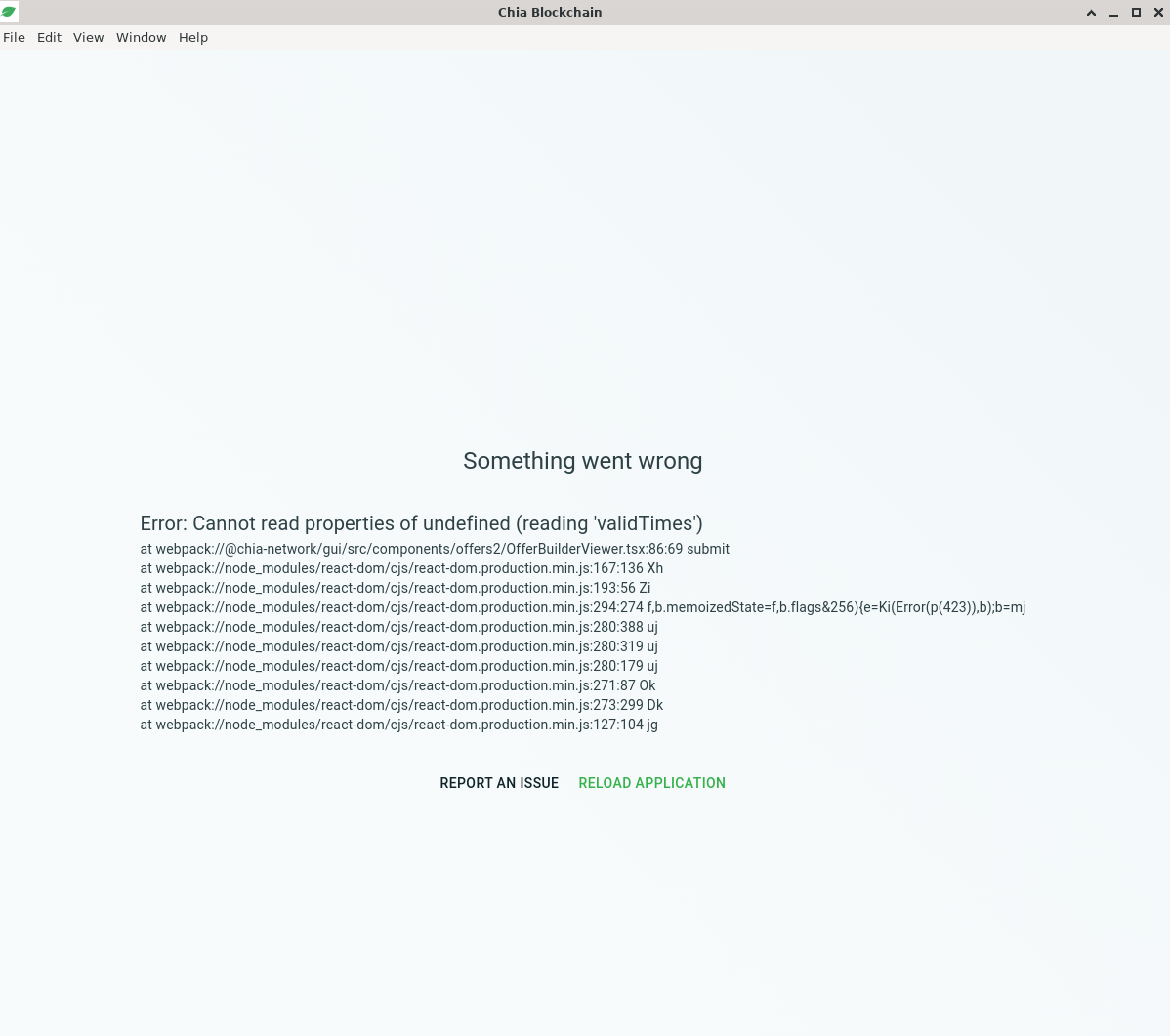Select the 'Cannot read properties of undefined' error line
Image resolution: width=1170 pixels, height=1036 pixels.
pyautogui.click(x=421, y=523)
